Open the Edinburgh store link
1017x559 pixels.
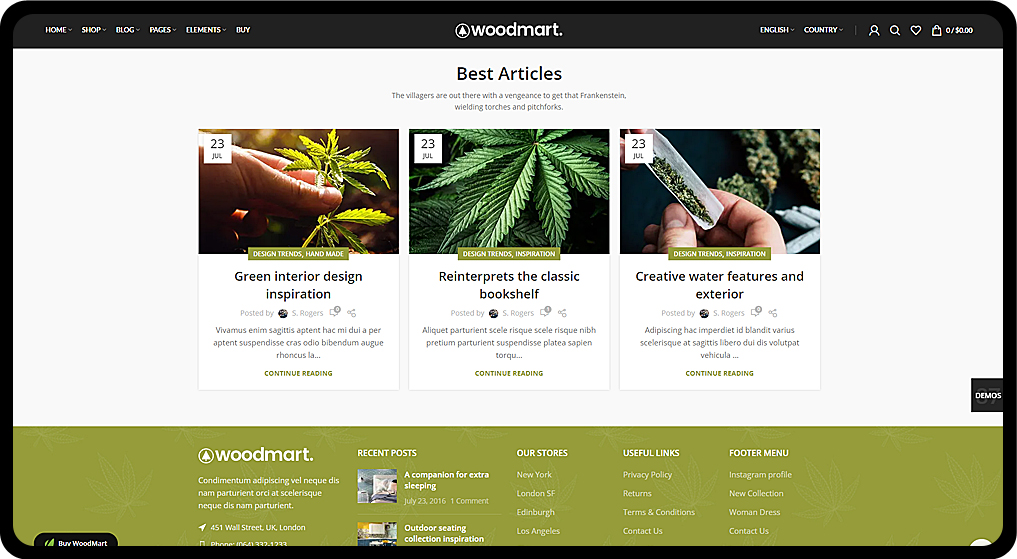pos(536,512)
